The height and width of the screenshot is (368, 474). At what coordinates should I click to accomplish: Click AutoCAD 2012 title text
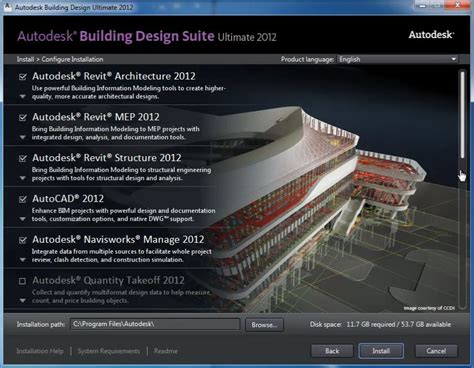click(68, 199)
